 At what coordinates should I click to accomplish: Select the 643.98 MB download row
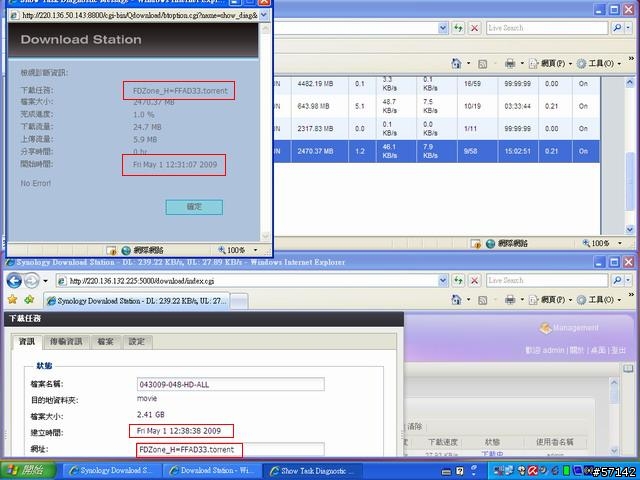click(x=437, y=106)
